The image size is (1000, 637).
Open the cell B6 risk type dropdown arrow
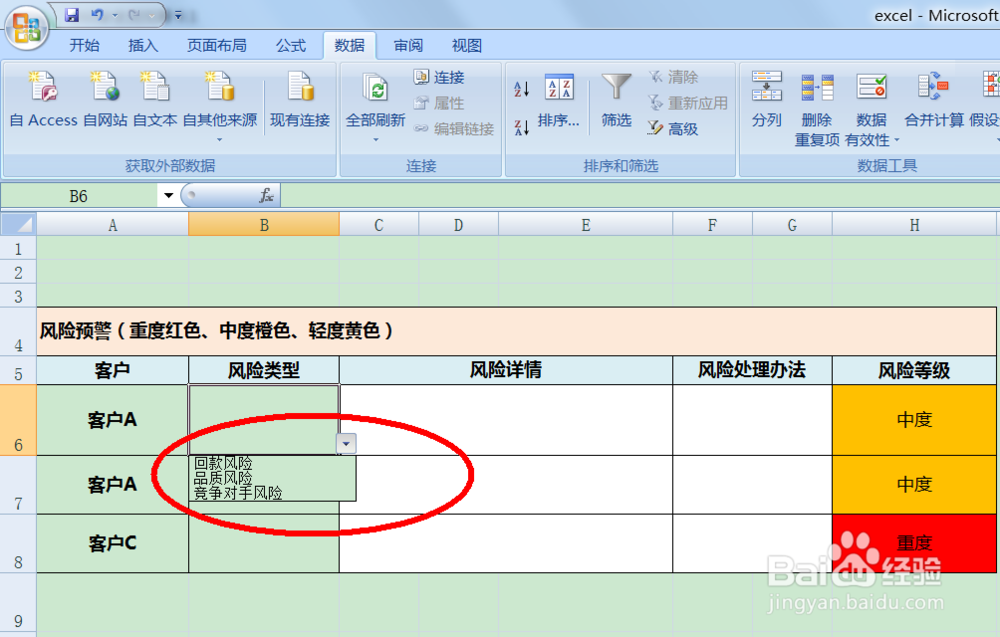345,443
